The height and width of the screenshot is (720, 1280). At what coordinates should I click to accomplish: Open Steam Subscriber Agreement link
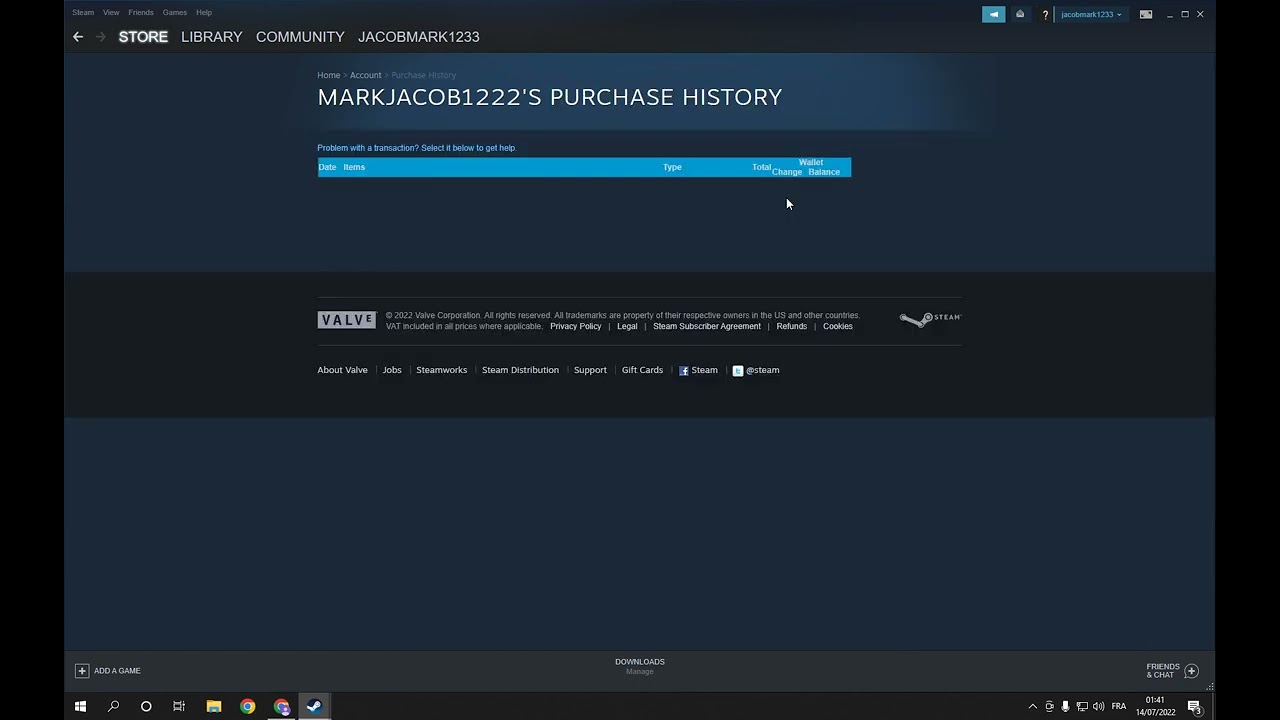(707, 326)
